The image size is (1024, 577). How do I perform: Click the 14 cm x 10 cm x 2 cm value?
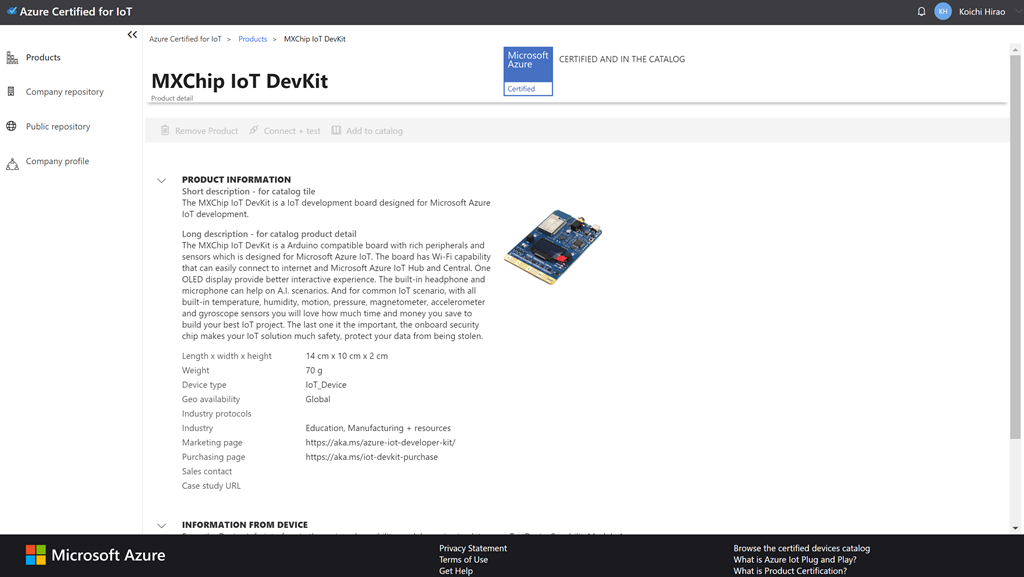[347, 356]
